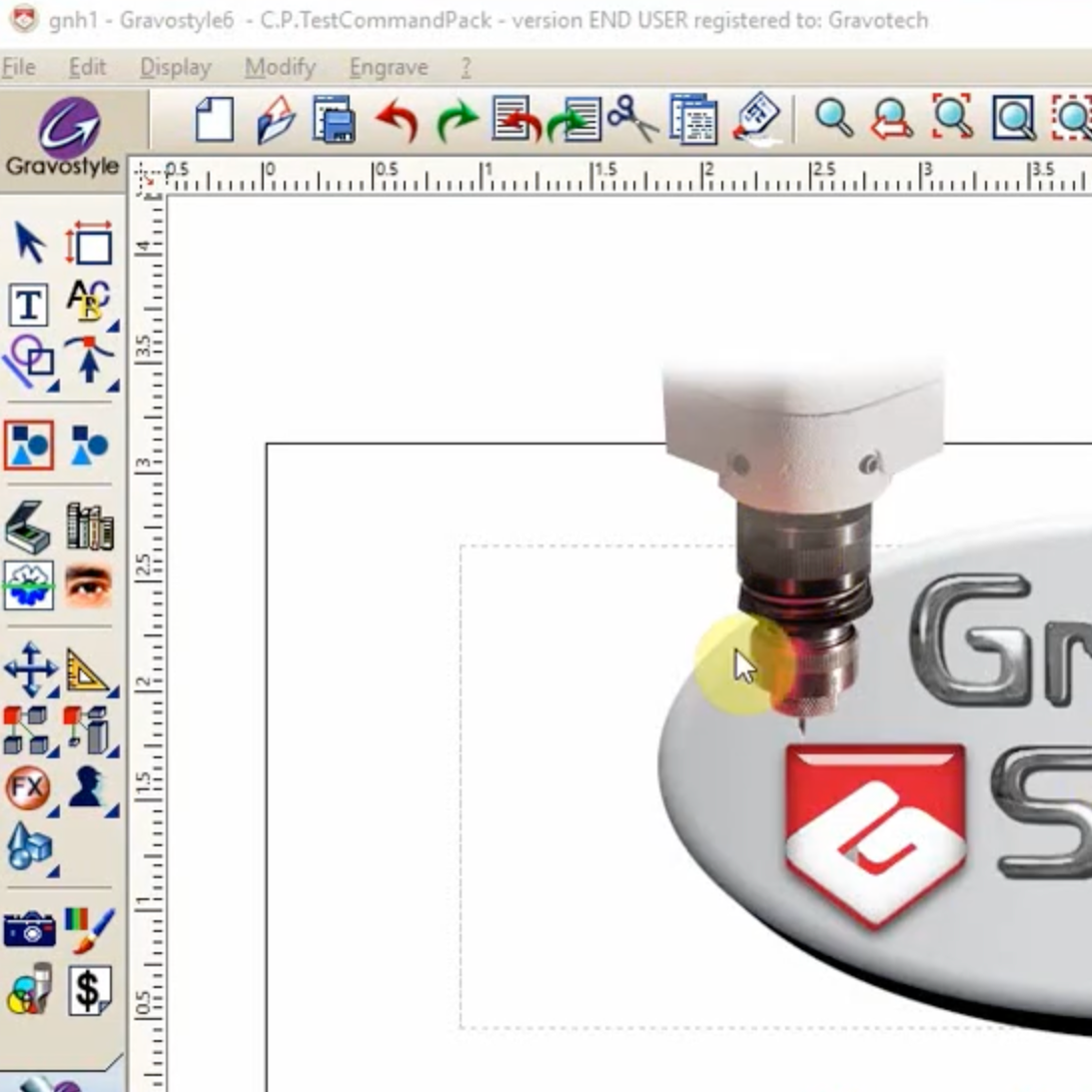
Task: Open the blue flower vectorize tool
Action: tap(29, 585)
